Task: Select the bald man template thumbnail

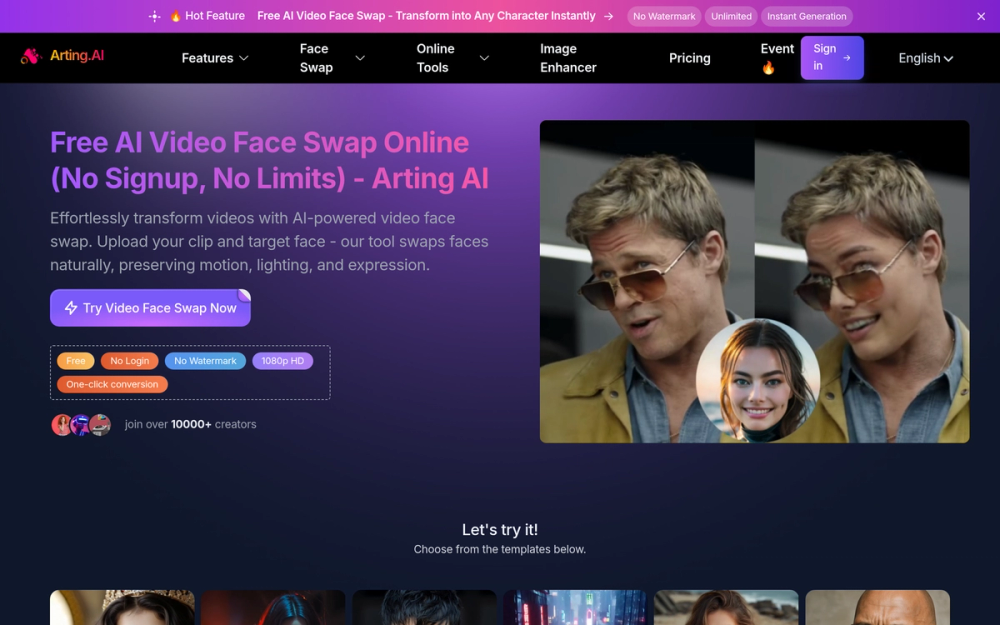Action: click(878, 607)
